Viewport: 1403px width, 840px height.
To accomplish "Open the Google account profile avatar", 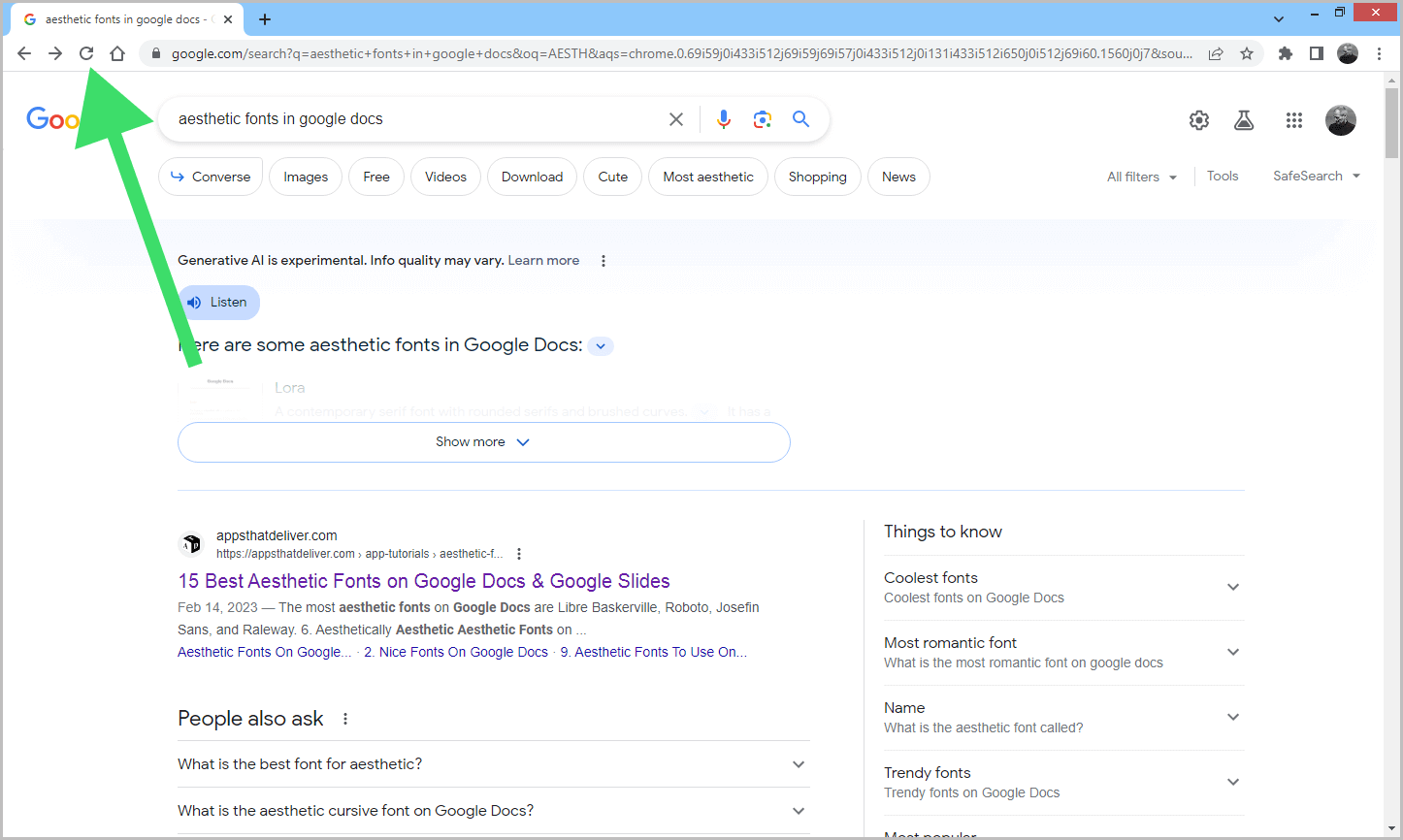I will (x=1340, y=119).
